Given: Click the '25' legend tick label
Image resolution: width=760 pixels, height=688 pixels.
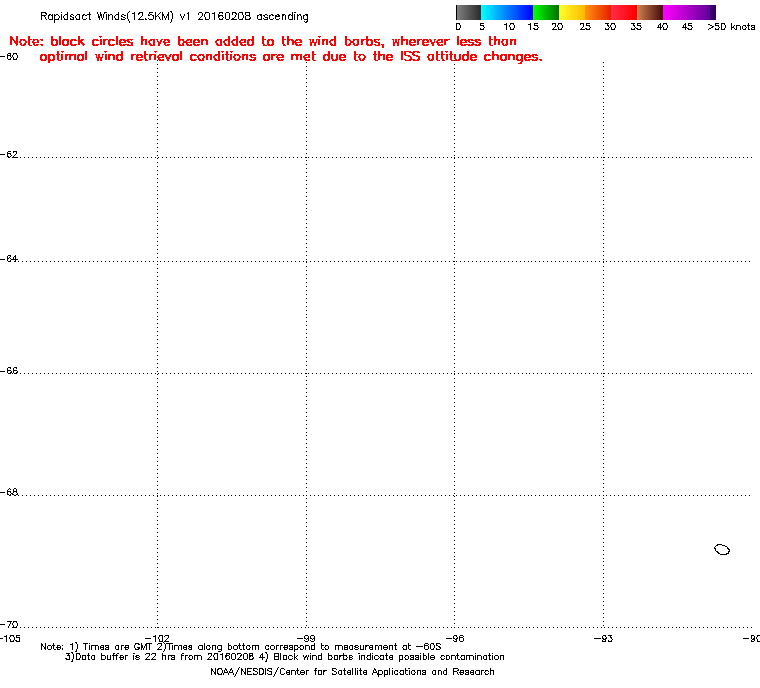Looking at the screenshot, I should click(x=585, y=27).
